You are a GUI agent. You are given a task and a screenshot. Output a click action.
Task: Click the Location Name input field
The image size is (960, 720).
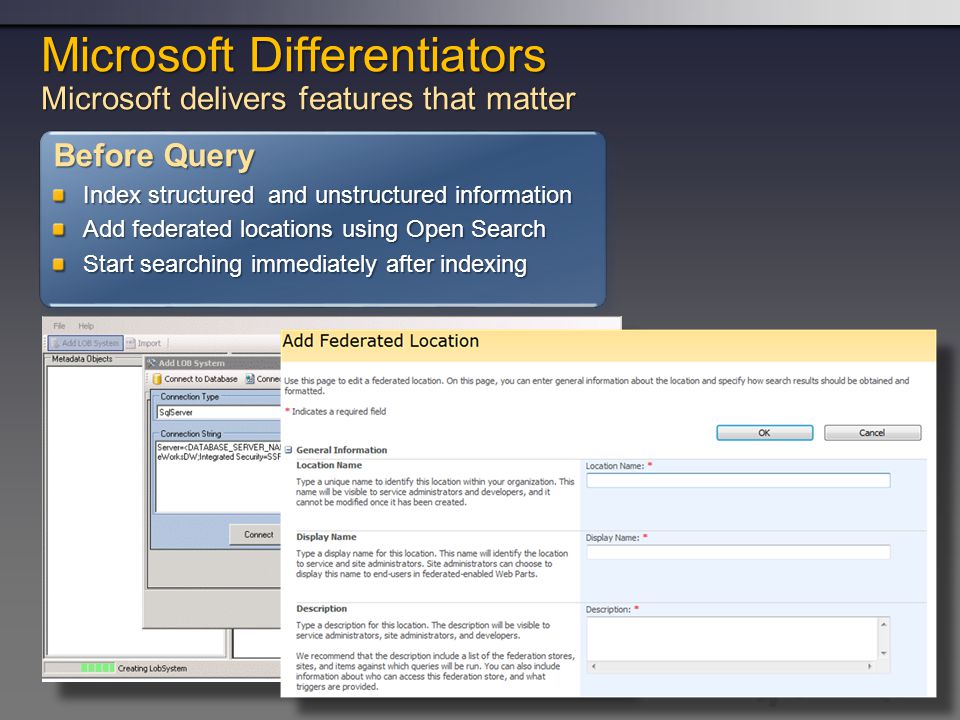coord(738,481)
